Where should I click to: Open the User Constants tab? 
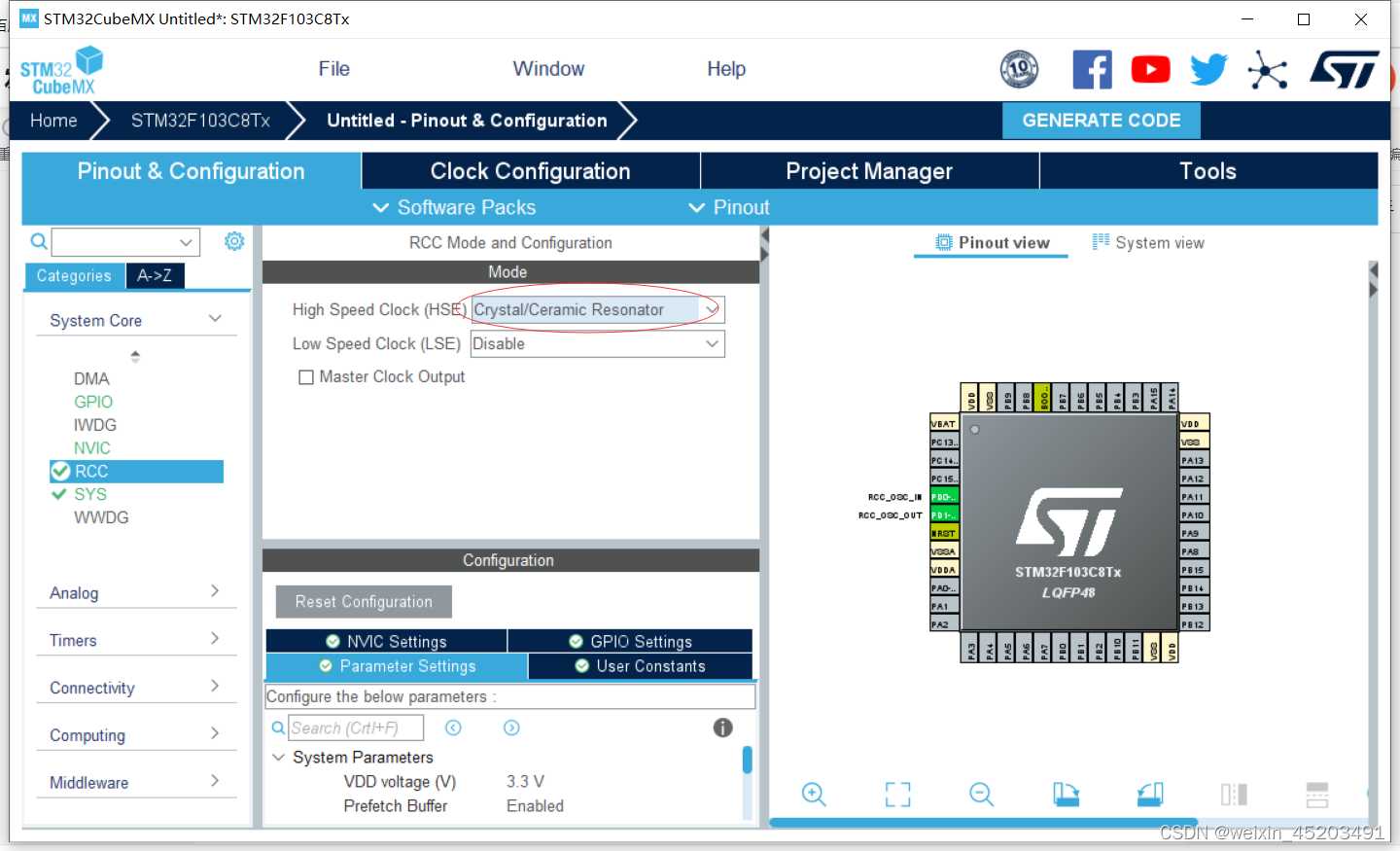[641, 666]
